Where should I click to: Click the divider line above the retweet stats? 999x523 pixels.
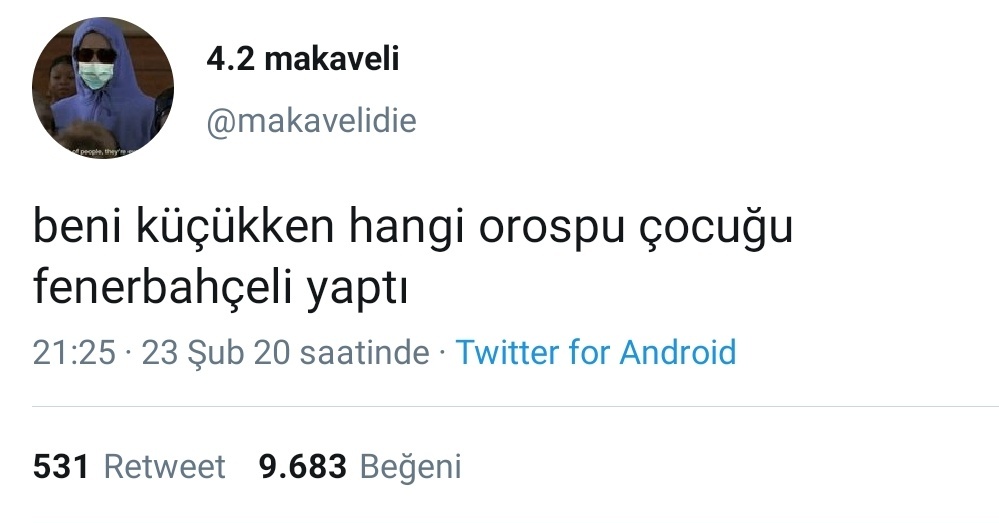point(515,406)
